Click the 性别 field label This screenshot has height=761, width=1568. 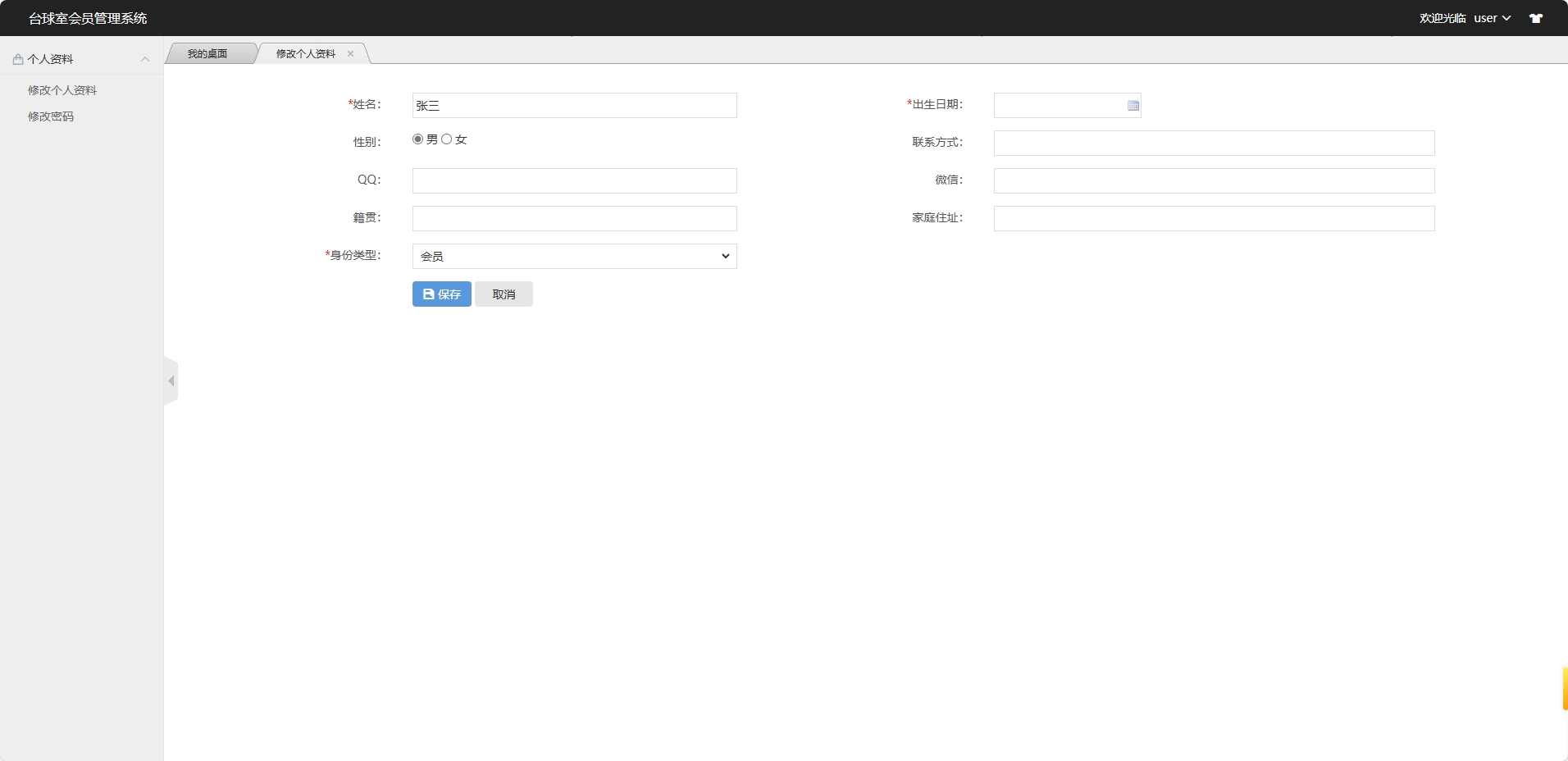point(367,142)
